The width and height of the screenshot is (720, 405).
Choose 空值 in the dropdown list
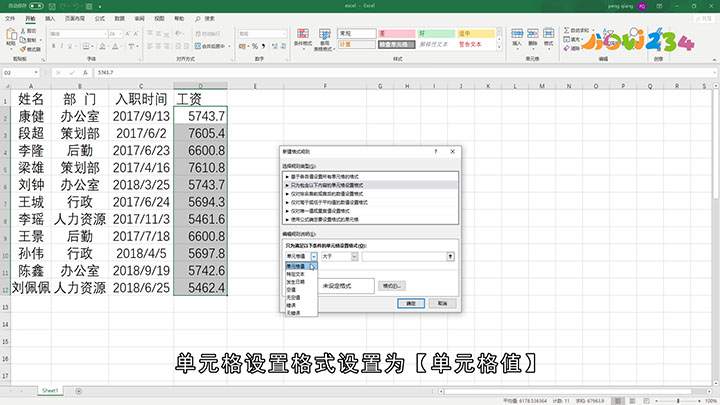point(301,290)
